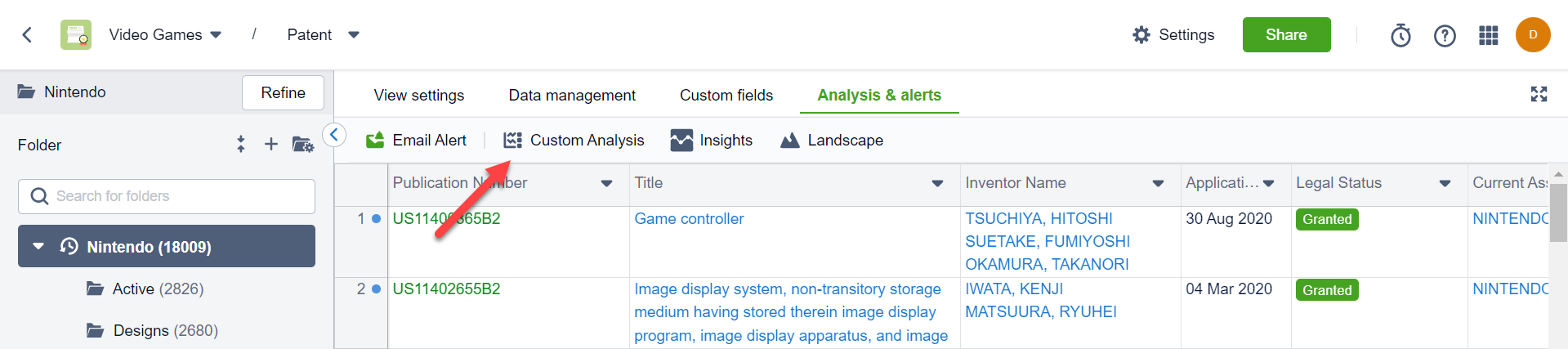Click the folder sort arrows icon

(x=240, y=145)
